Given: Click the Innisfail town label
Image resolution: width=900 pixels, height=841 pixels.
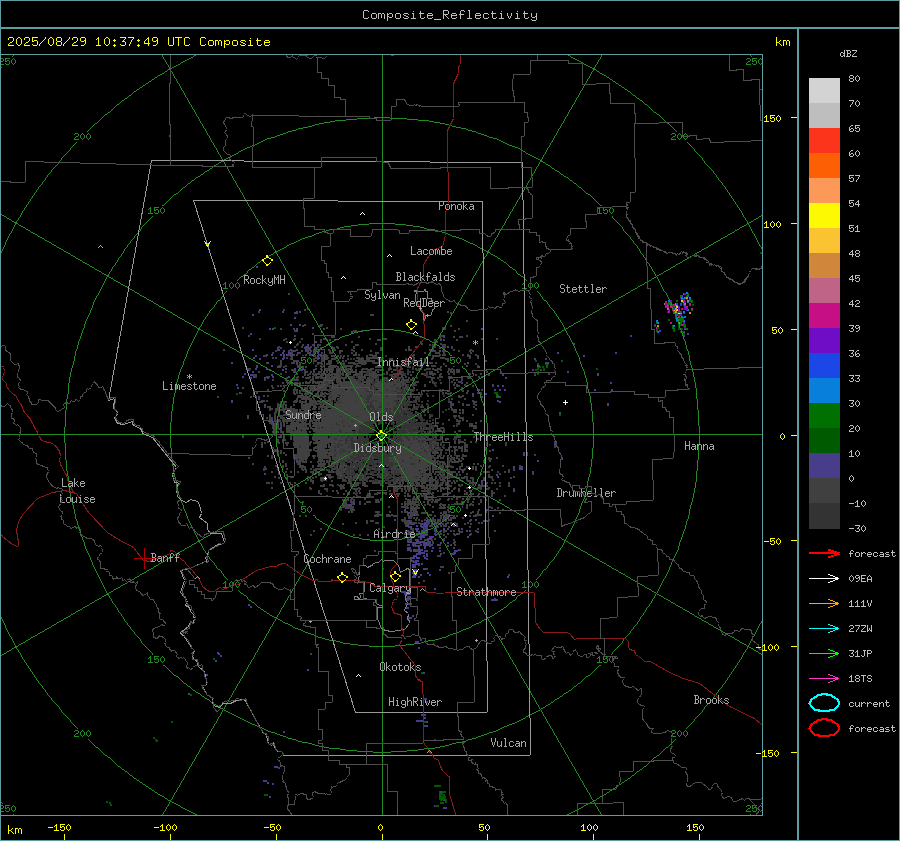Looking at the screenshot, I should (403, 362).
